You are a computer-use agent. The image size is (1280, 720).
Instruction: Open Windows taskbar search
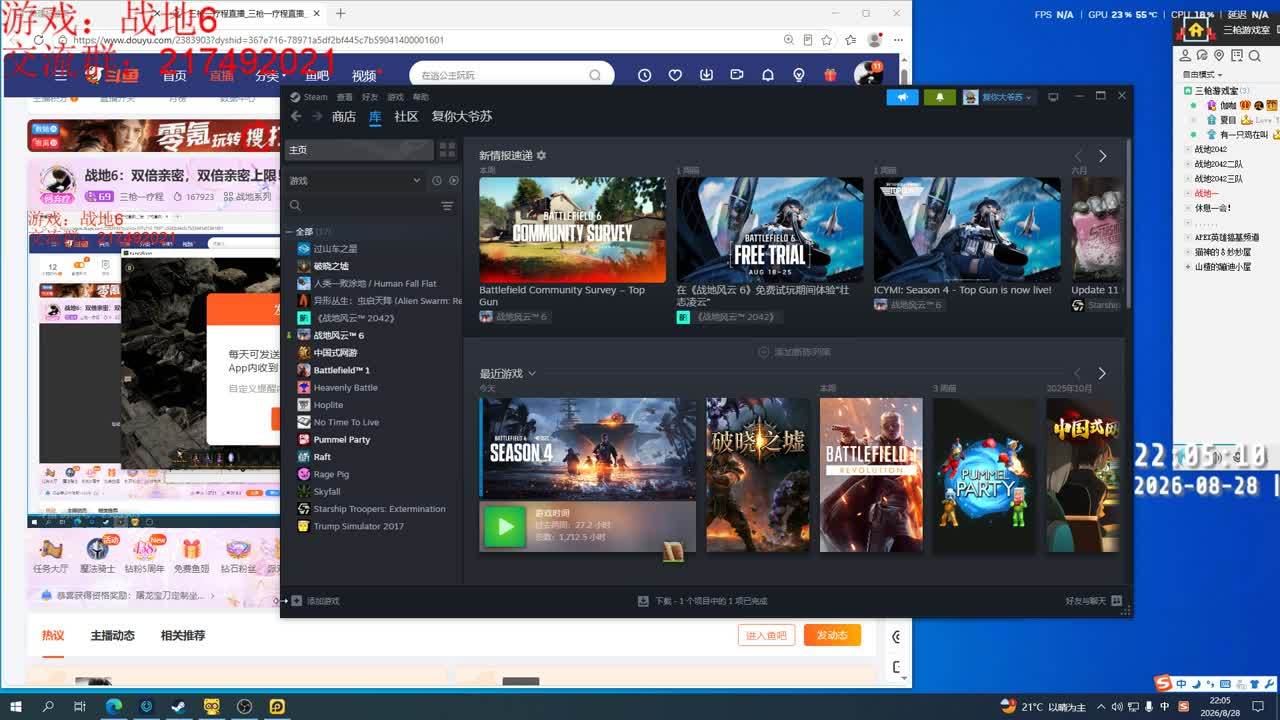click(x=48, y=706)
